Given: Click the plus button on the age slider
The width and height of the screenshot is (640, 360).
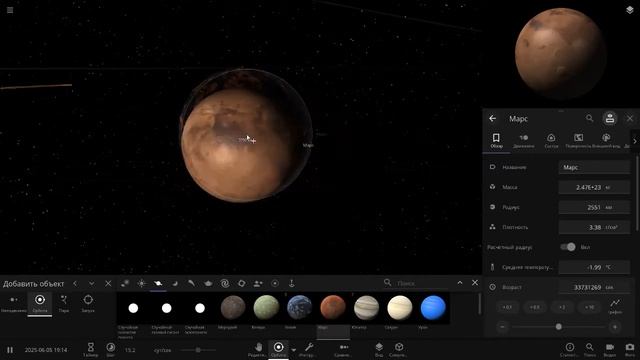Looking at the screenshot, I should click(615, 327).
